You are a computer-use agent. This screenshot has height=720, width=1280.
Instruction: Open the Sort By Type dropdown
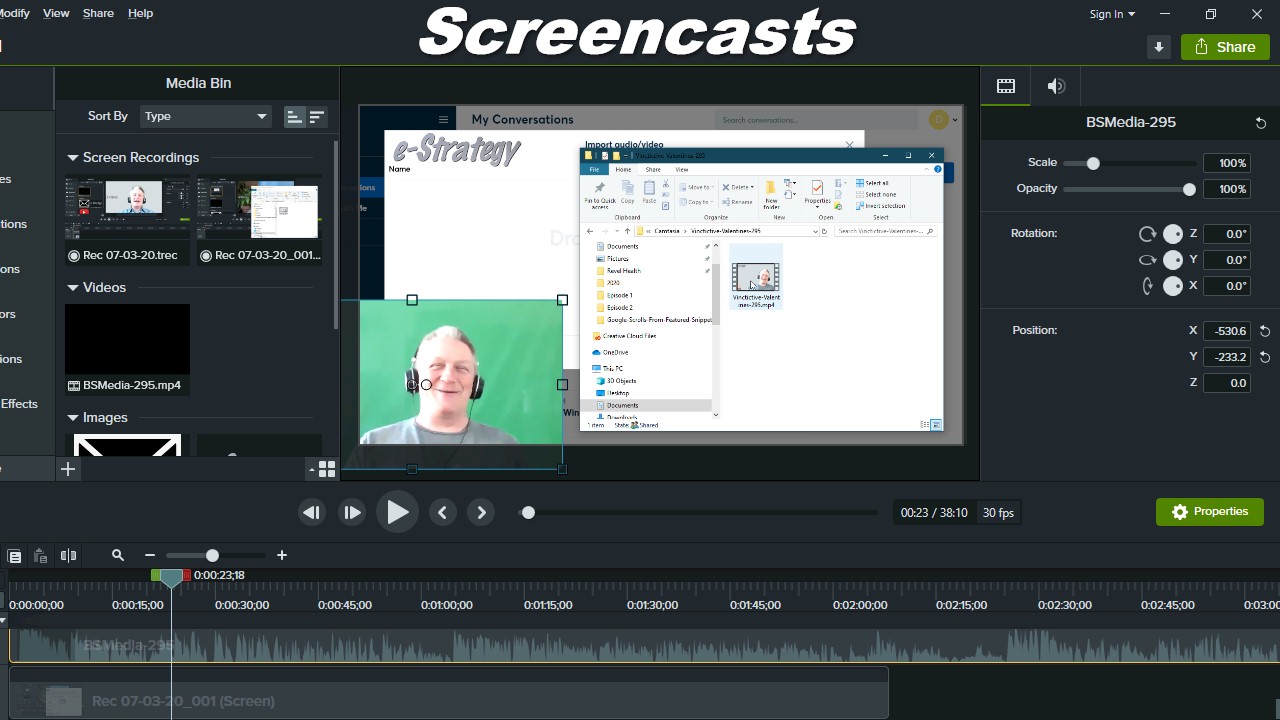(x=205, y=116)
